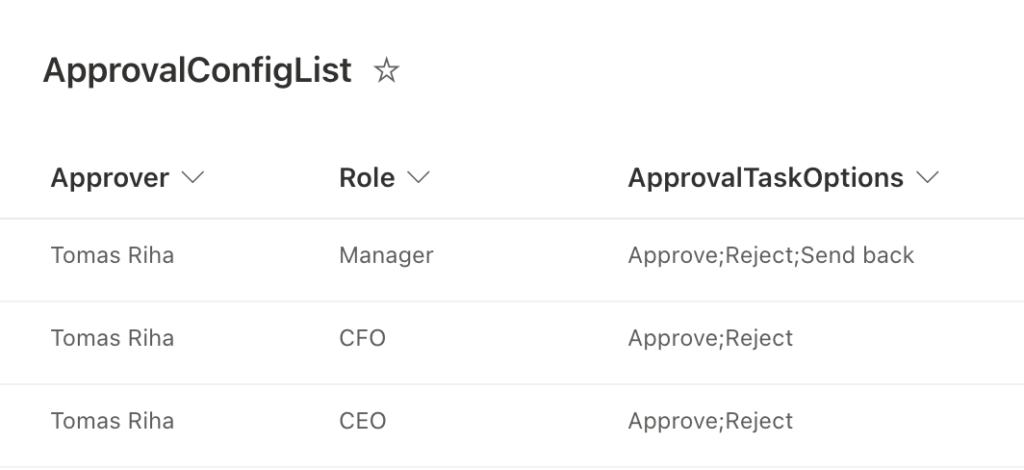
Task: Select the CEO row by its blank area
Action: coord(512,426)
